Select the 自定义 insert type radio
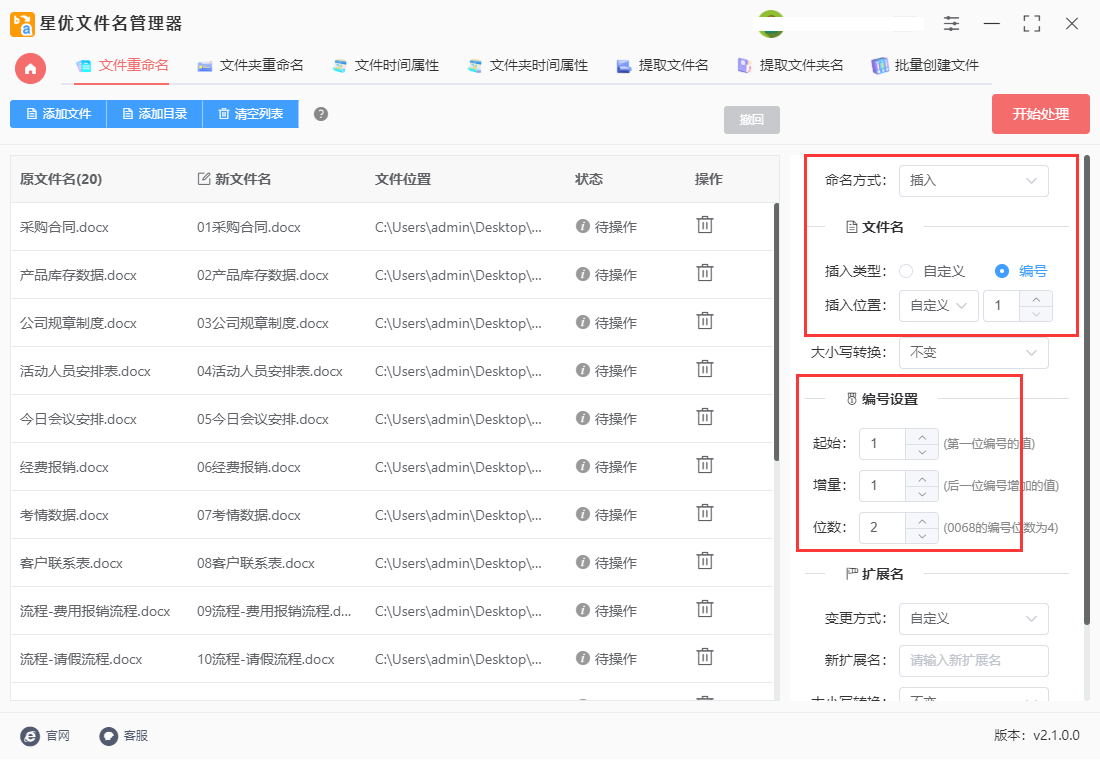1100x760 pixels. click(x=906, y=271)
